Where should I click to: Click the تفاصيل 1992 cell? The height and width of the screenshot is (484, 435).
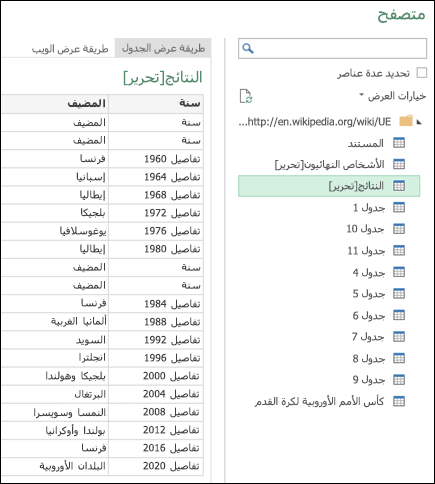click(x=156, y=340)
